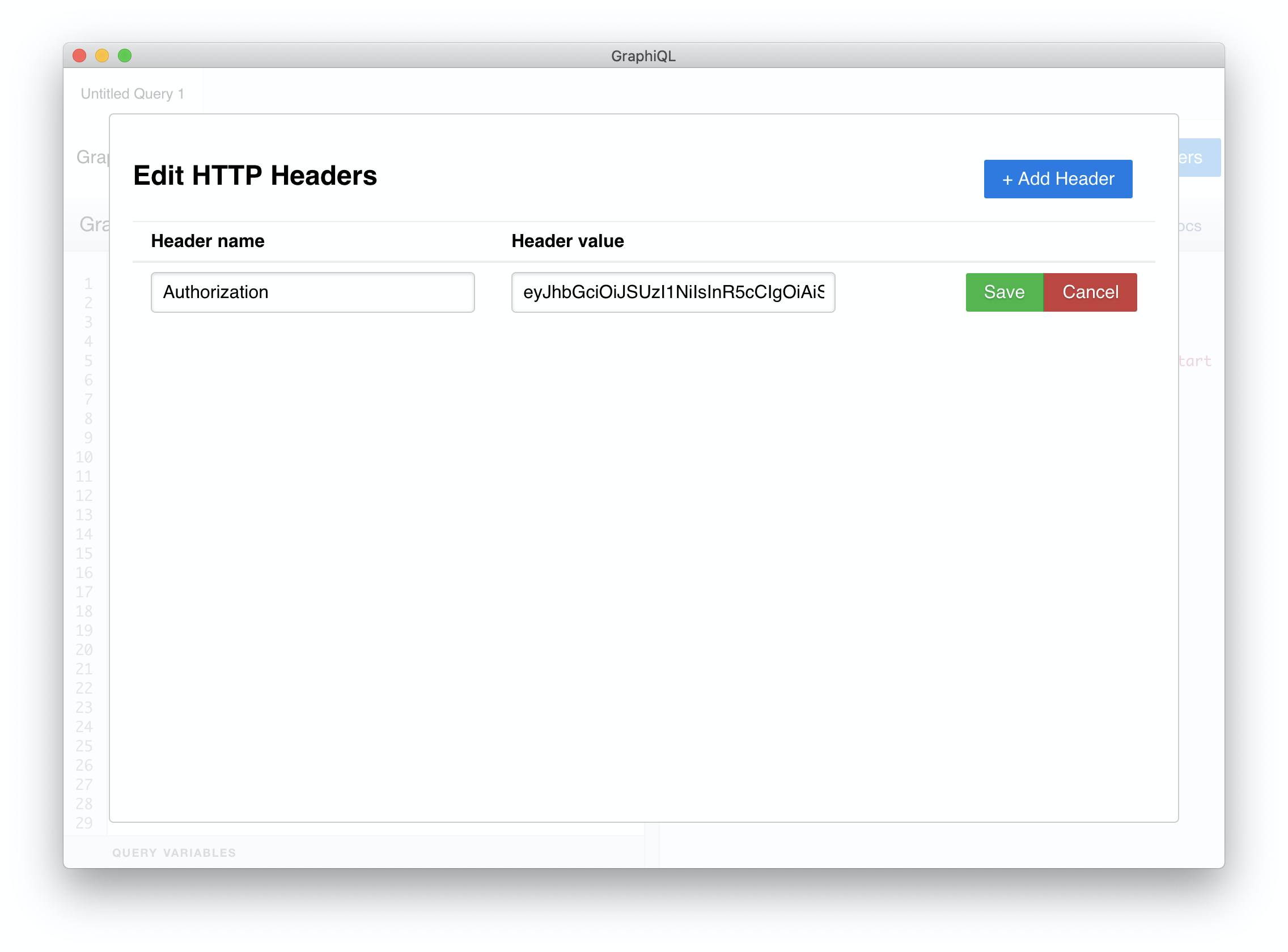Click the Header name column label
Image resolution: width=1288 pixels, height=952 pixels.
tap(208, 241)
